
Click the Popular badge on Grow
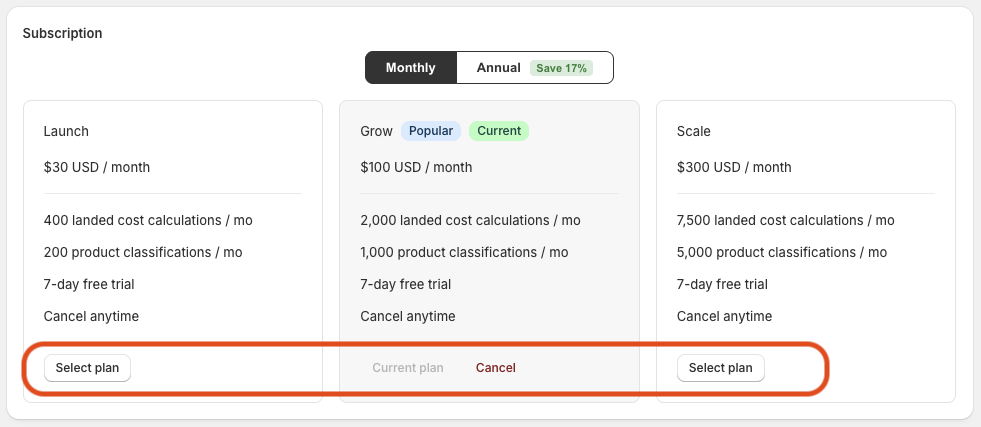pos(430,131)
